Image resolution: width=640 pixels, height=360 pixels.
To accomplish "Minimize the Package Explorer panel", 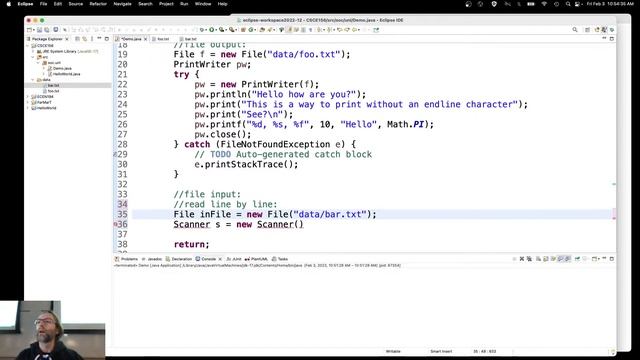I will coord(99,38).
